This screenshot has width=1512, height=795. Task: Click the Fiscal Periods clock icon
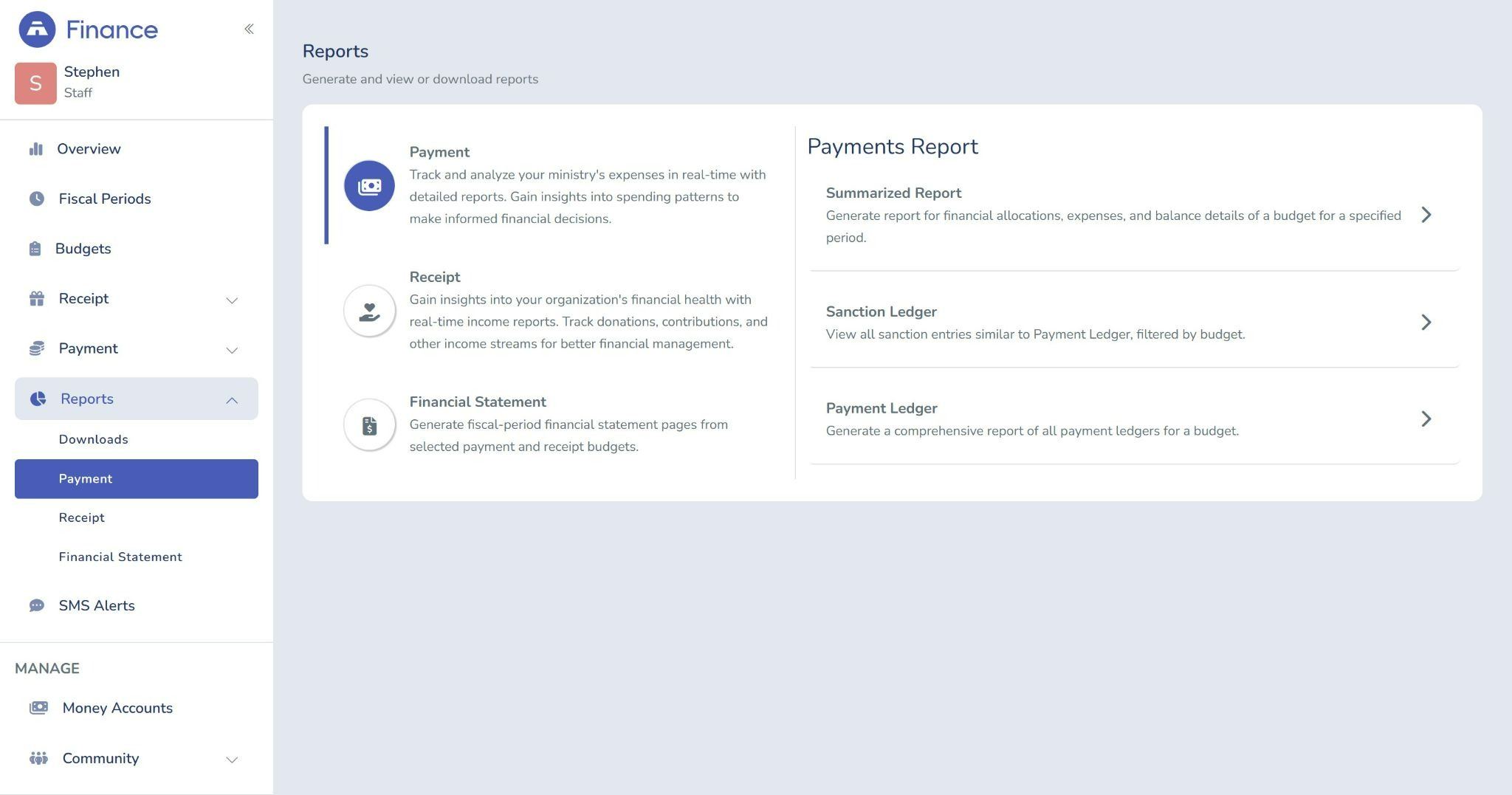click(36, 199)
